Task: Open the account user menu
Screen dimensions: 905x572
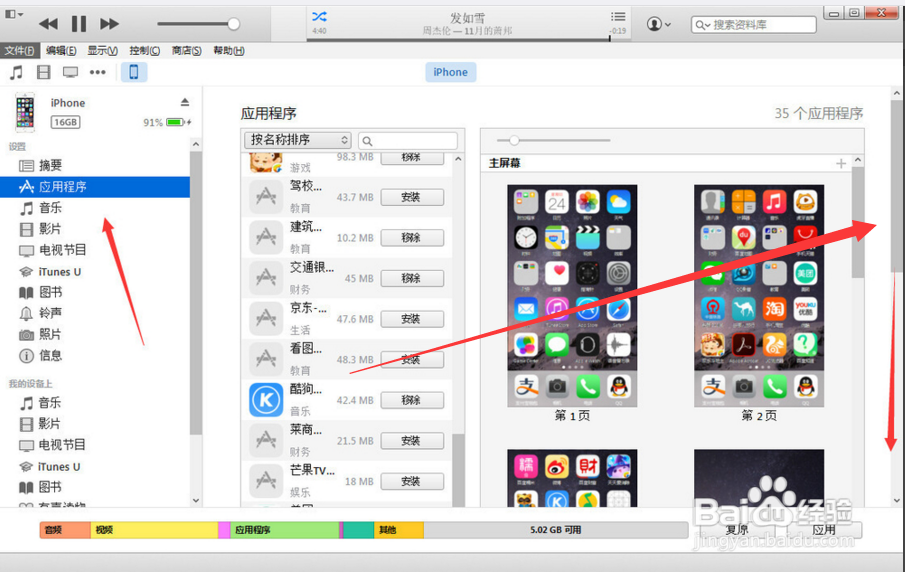Action: [659, 24]
